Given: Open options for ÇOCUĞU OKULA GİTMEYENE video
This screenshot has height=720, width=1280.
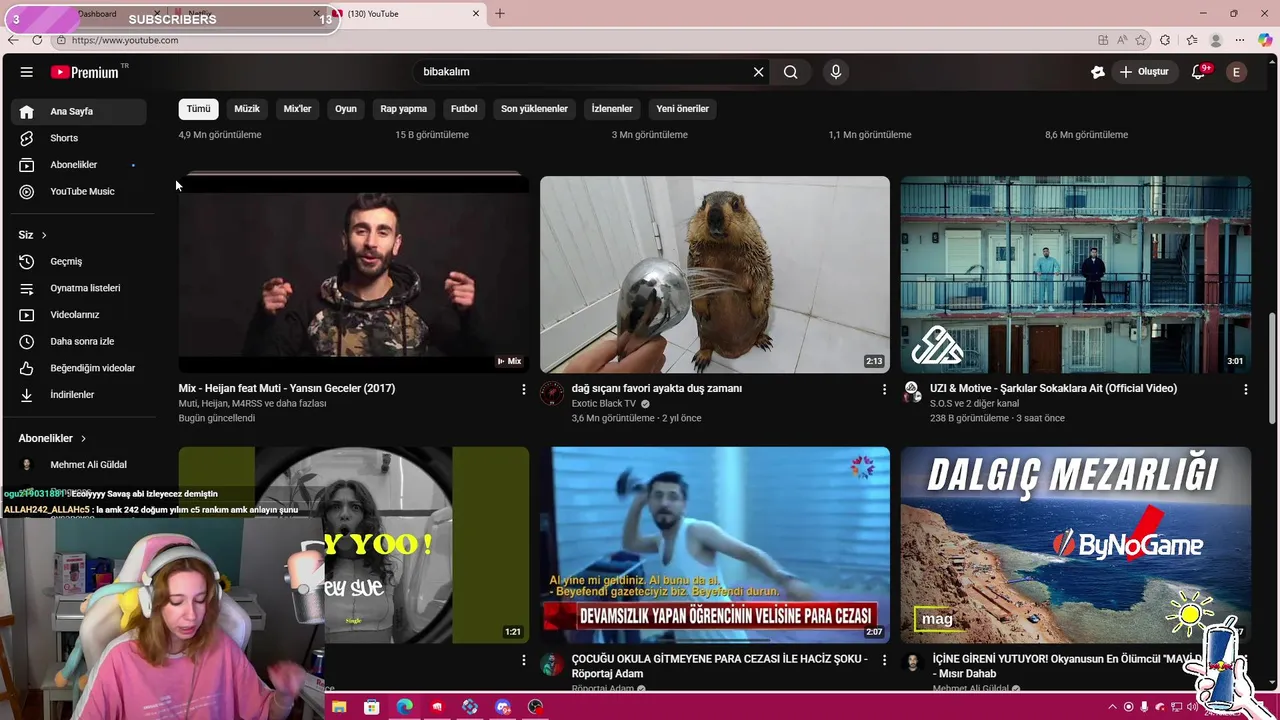Looking at the screenshot, I should click(884, 660).
